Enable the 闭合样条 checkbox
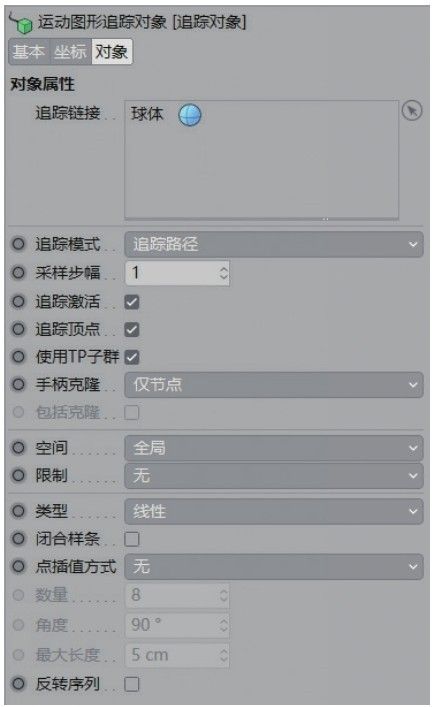The height and width of the screenshot is (707, 433). click(x=132, y=539)
